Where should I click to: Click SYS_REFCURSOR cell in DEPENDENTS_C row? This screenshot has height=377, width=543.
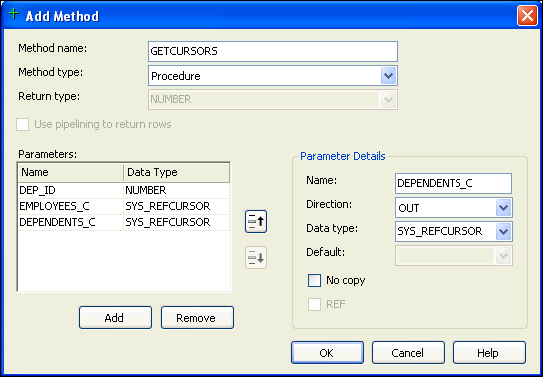(176, 223)
